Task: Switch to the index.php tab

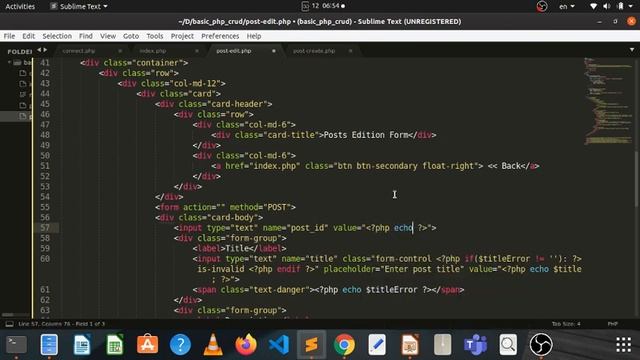Action: [153, 51]
